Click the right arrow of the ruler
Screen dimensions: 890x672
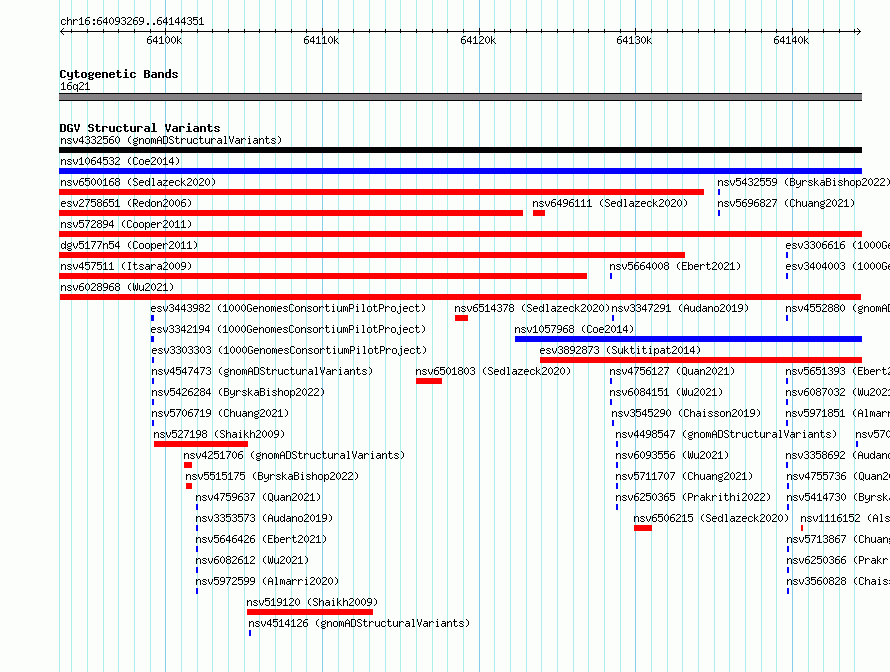(x=858, y=31)
